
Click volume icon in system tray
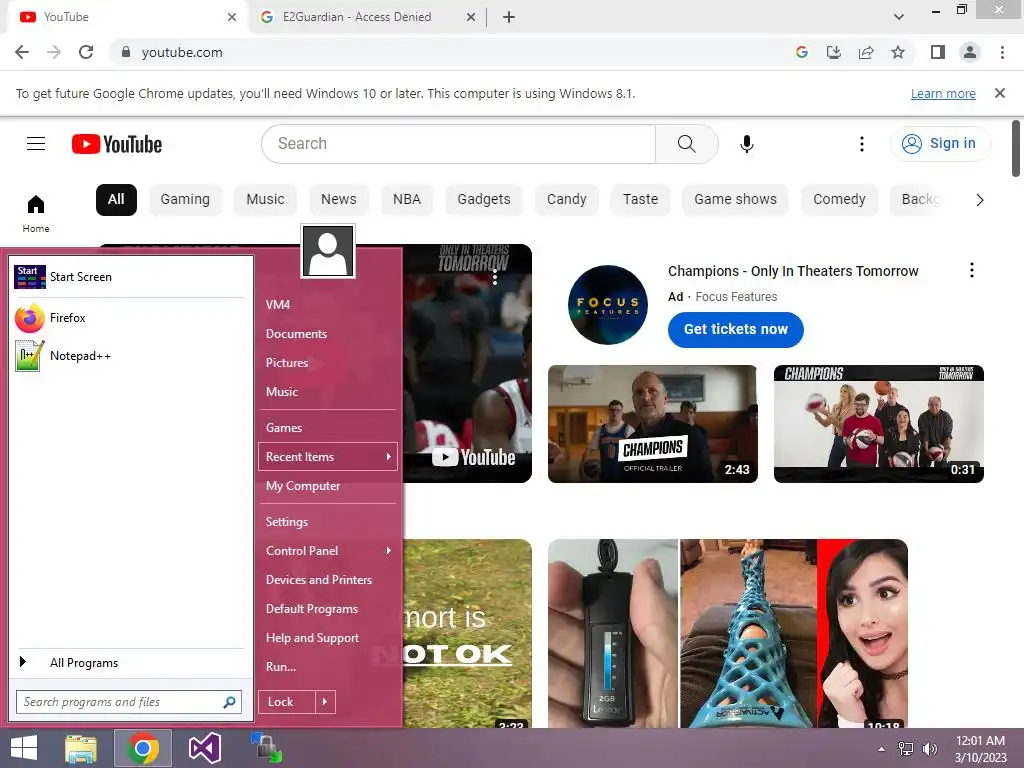(930, 749)
